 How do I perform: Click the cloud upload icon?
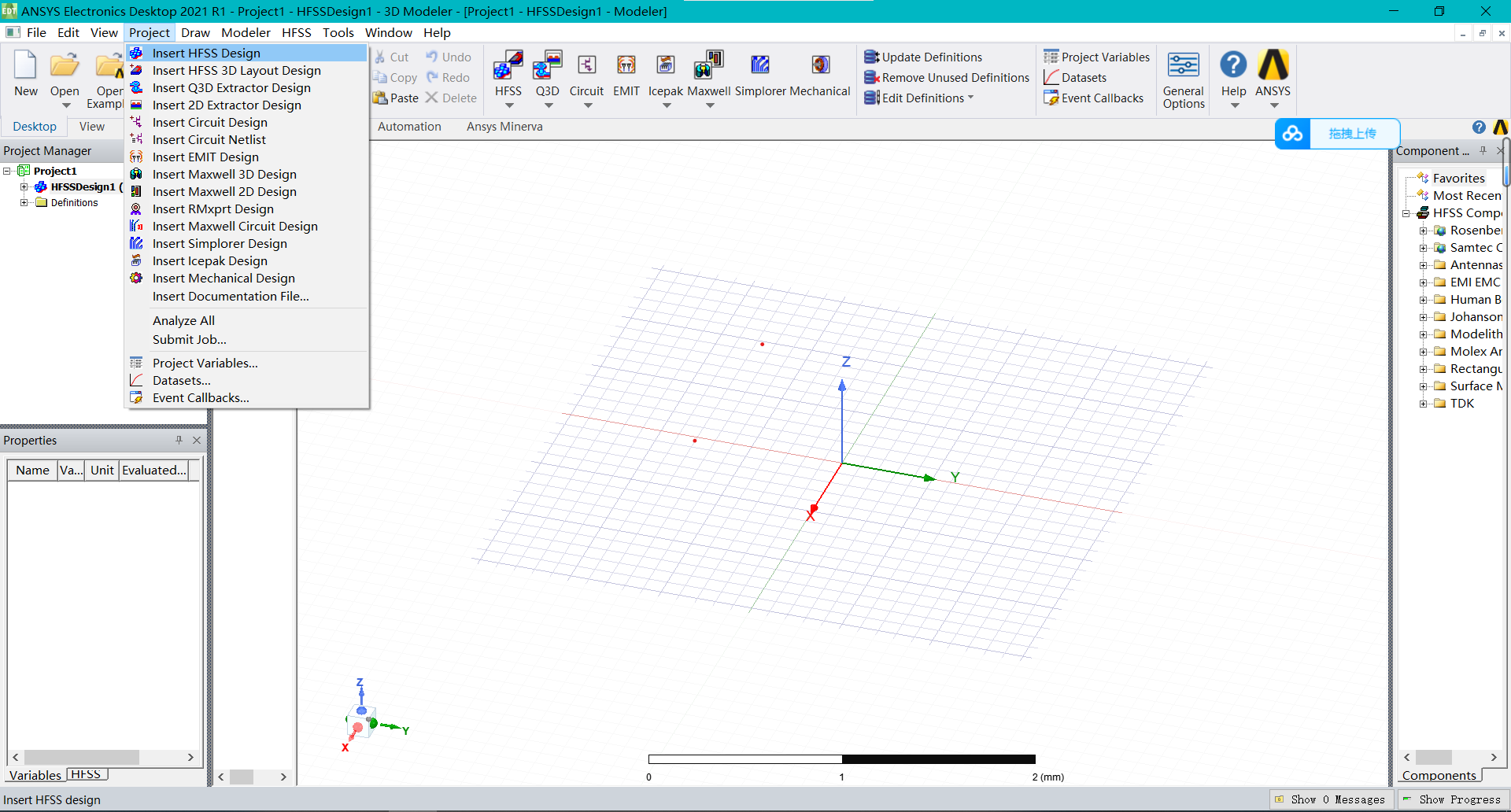click(1292, 134)
